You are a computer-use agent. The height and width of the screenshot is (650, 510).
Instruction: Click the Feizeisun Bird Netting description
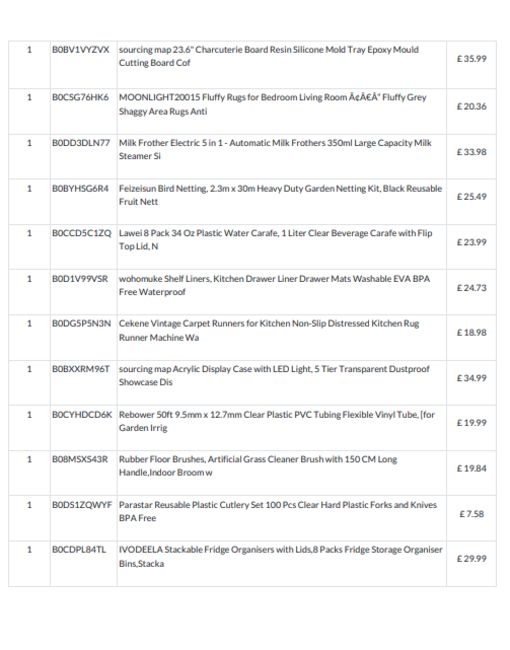(280, 195)
